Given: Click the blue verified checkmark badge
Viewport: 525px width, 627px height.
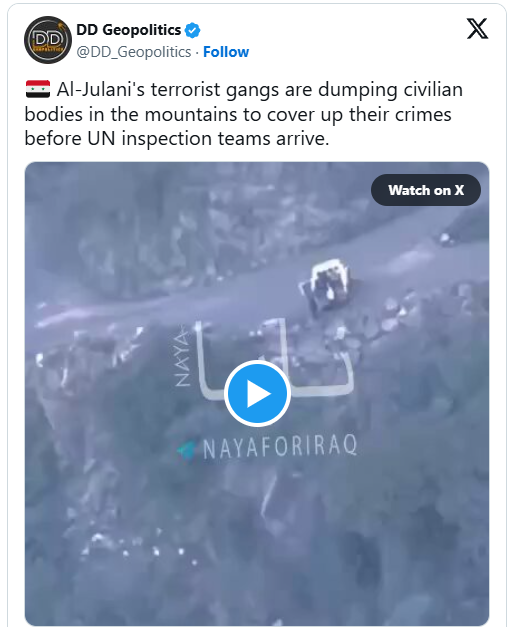Looking at the screenshot, I should pyautogui.click(x=193, y=30).
